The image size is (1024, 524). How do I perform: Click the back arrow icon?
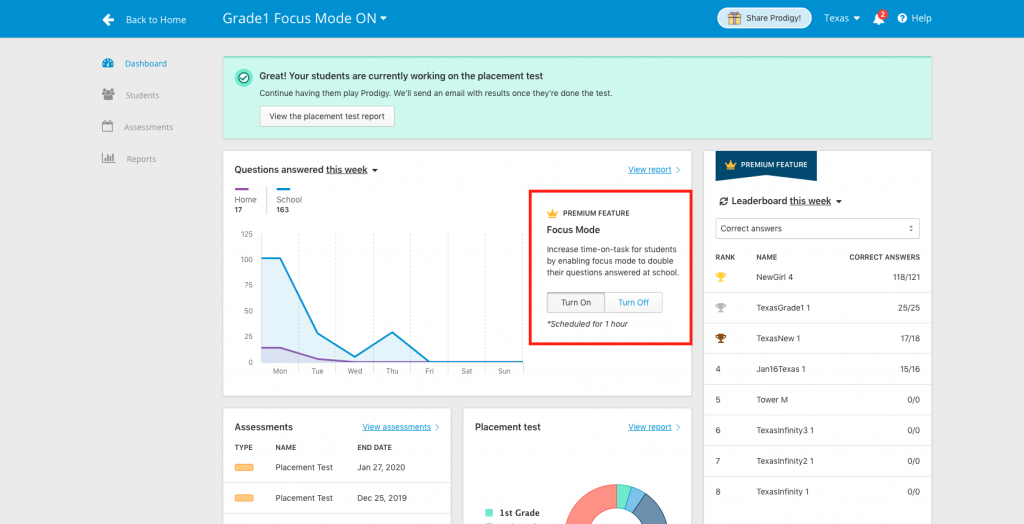pyautogui.click(x=108, y=20)
